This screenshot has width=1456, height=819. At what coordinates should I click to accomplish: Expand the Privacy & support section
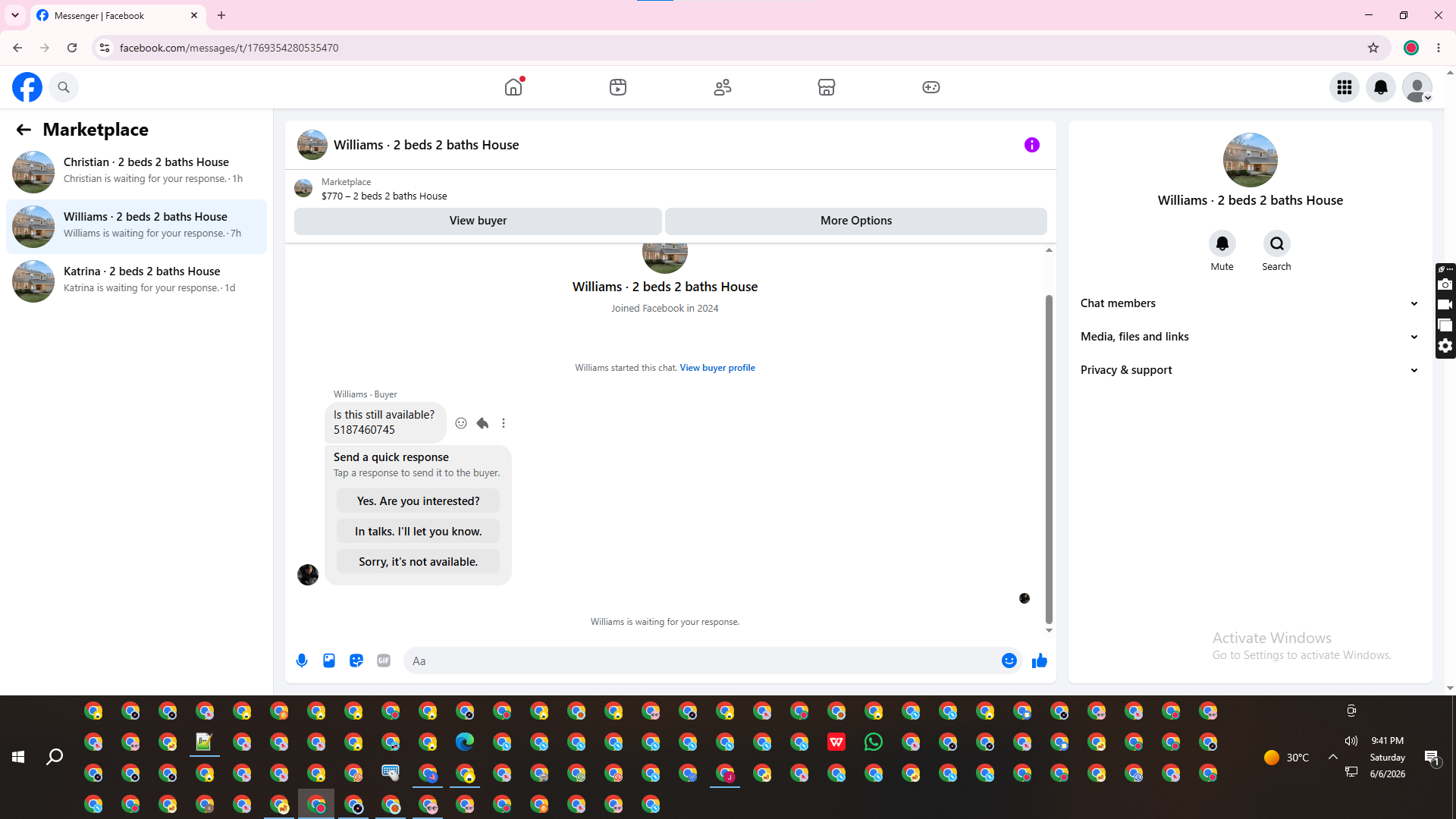coord(1250,370)
